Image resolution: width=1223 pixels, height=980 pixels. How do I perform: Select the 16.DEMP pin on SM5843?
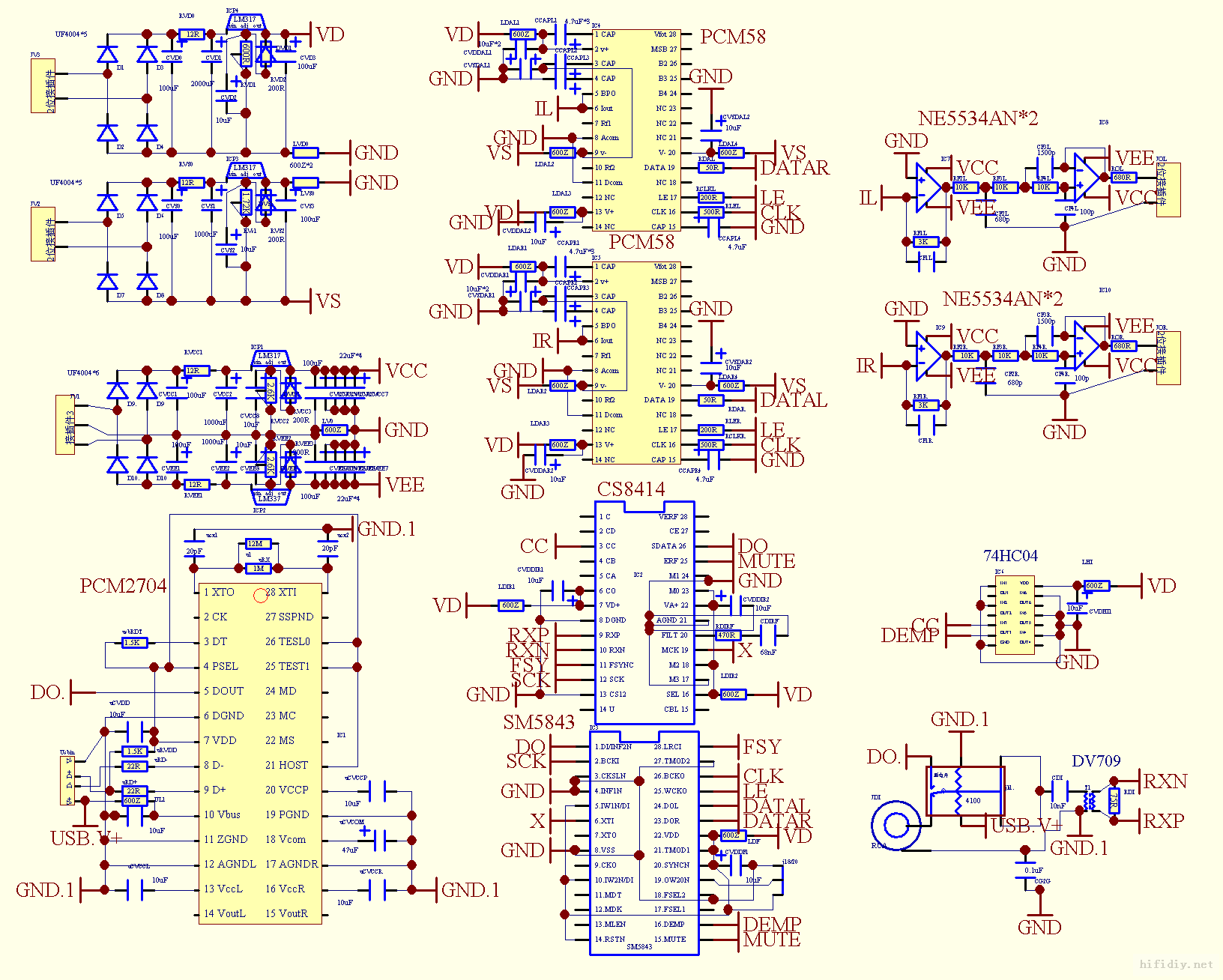[x=668, y=925]
